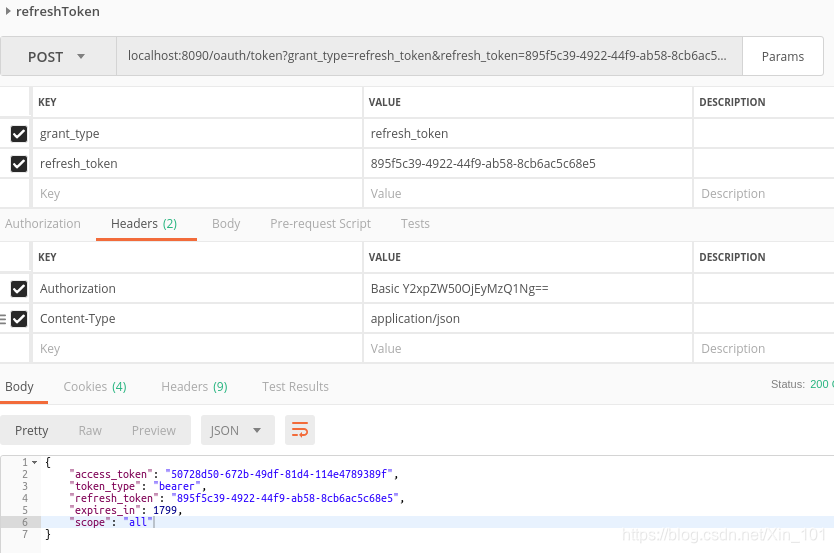Click empty Key field in params table
This screenshot has height=553, width=834.
coord(197,194)
